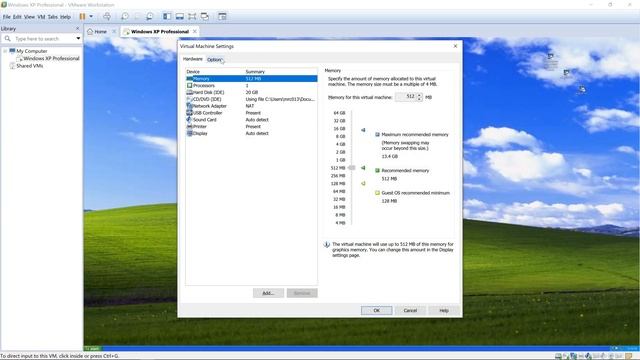
Task: Increase memory with the up stepper arrow
Action: coord(419,95)
